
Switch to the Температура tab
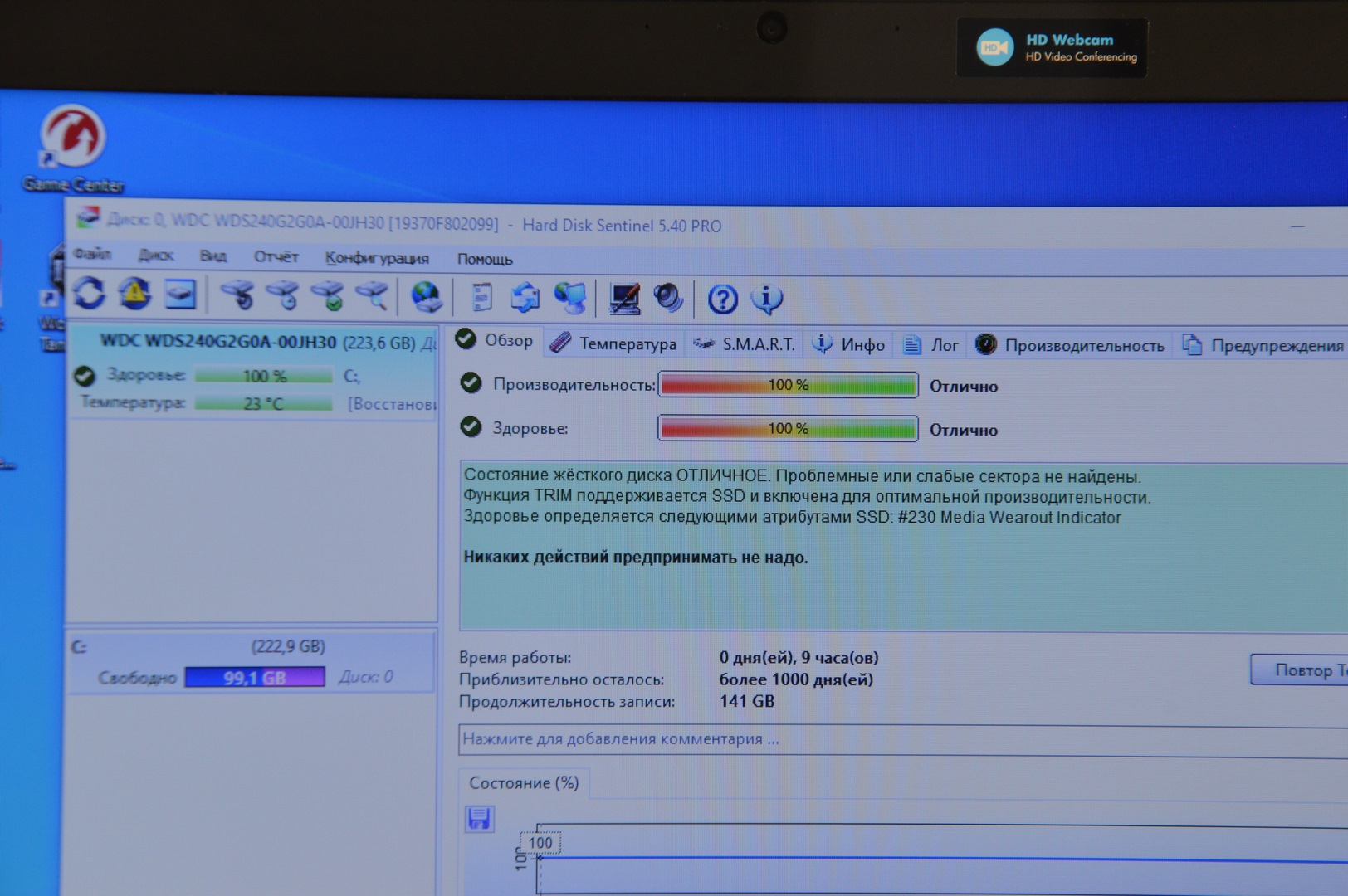pyautogui.click(x=614, y=343)
